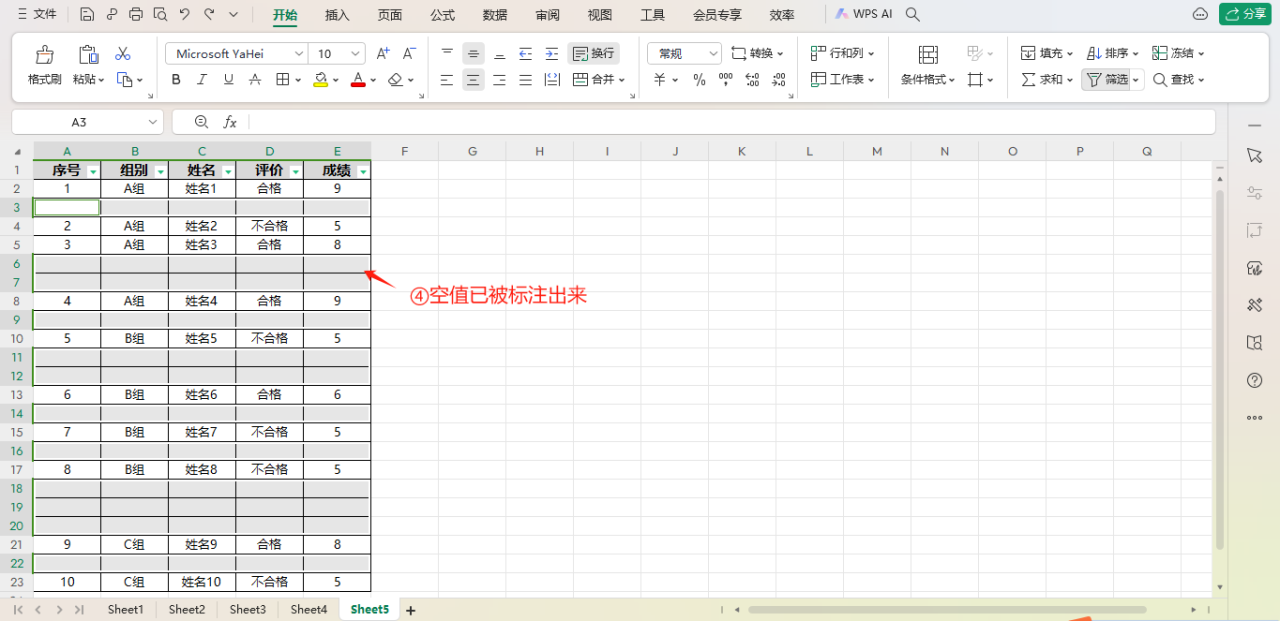Open the 插入 (Insert) ribbon tab
Viewport: 1280px width, 621px height.
coord(338,15)
